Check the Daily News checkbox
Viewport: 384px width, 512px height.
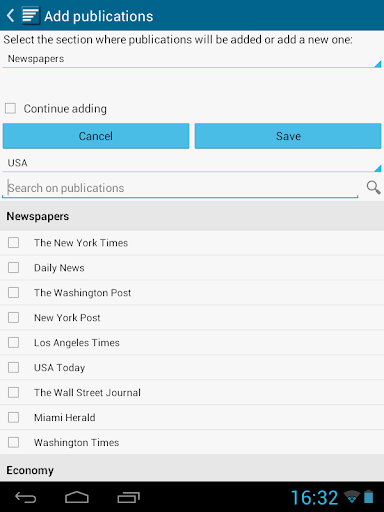tap(13, 267)
